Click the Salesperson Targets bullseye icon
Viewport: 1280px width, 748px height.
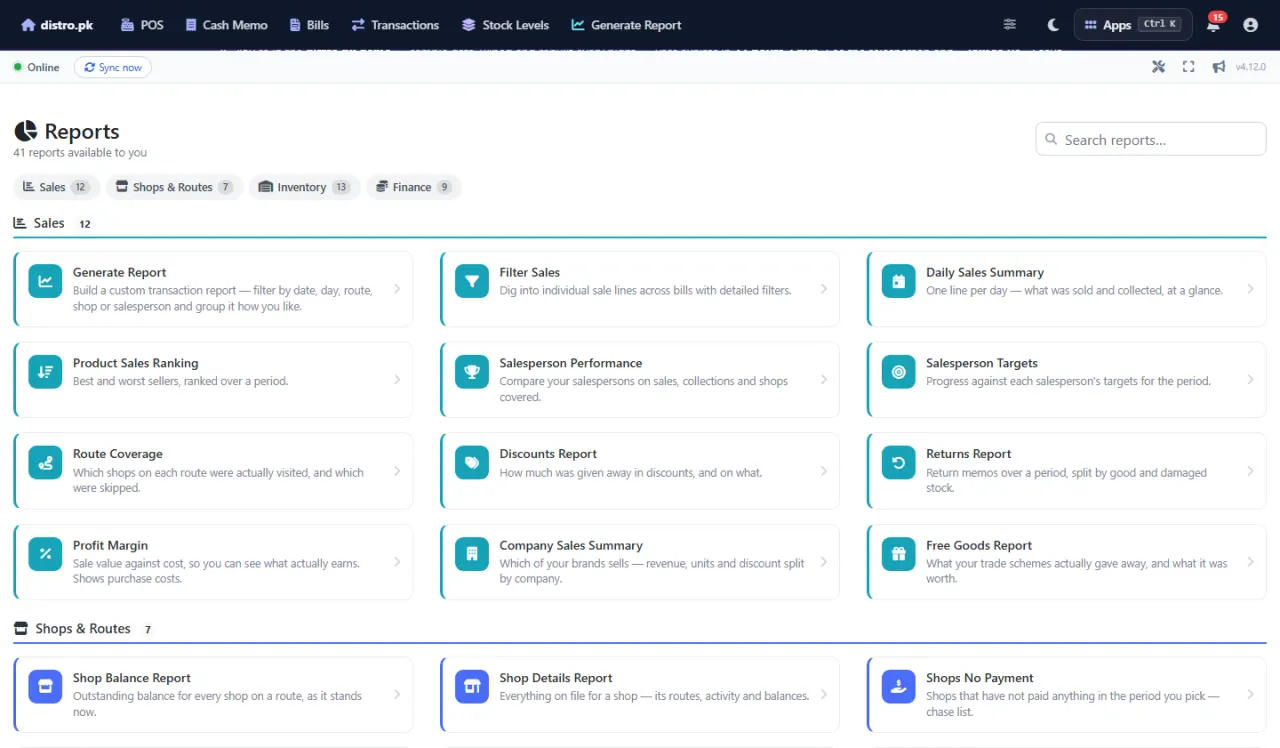[x=899, y=372]
